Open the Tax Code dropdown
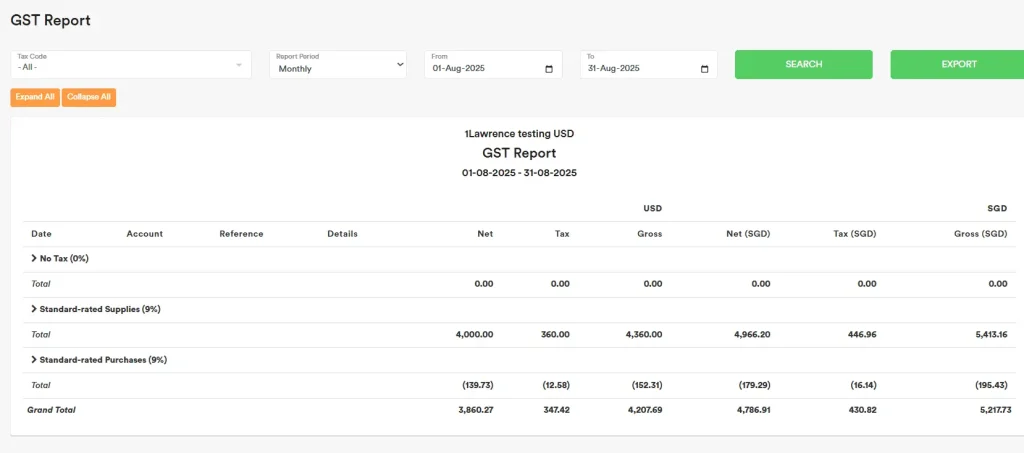1024x453 pixels. pyautogui.click(x=131, y=65)
